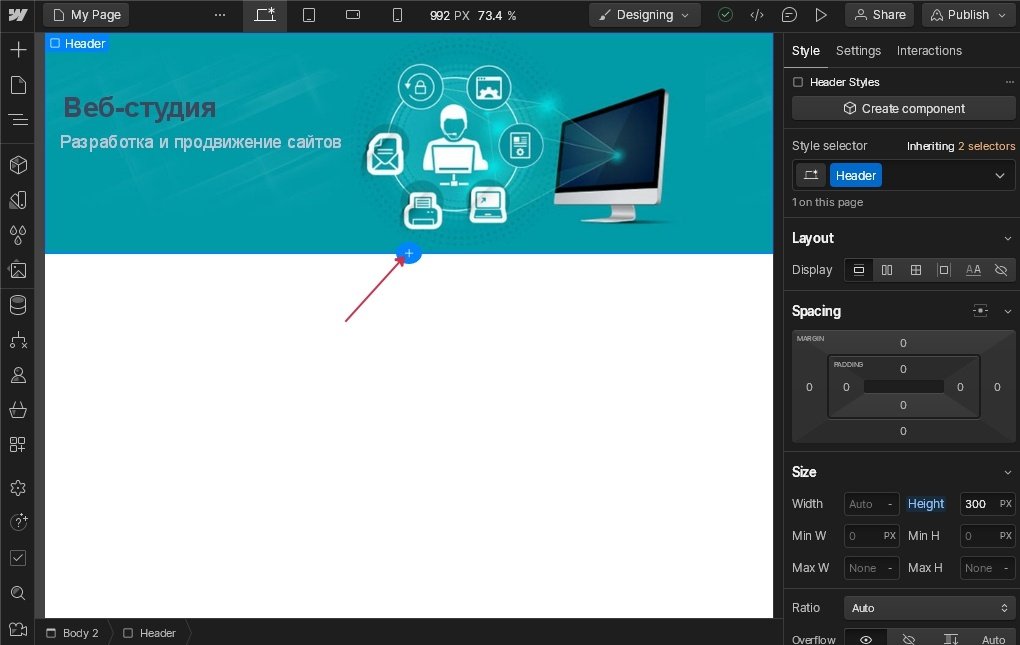Open the Assets panel in sidebar
Viewport: 1020px width, 645px height.
[x=18, y=270]
